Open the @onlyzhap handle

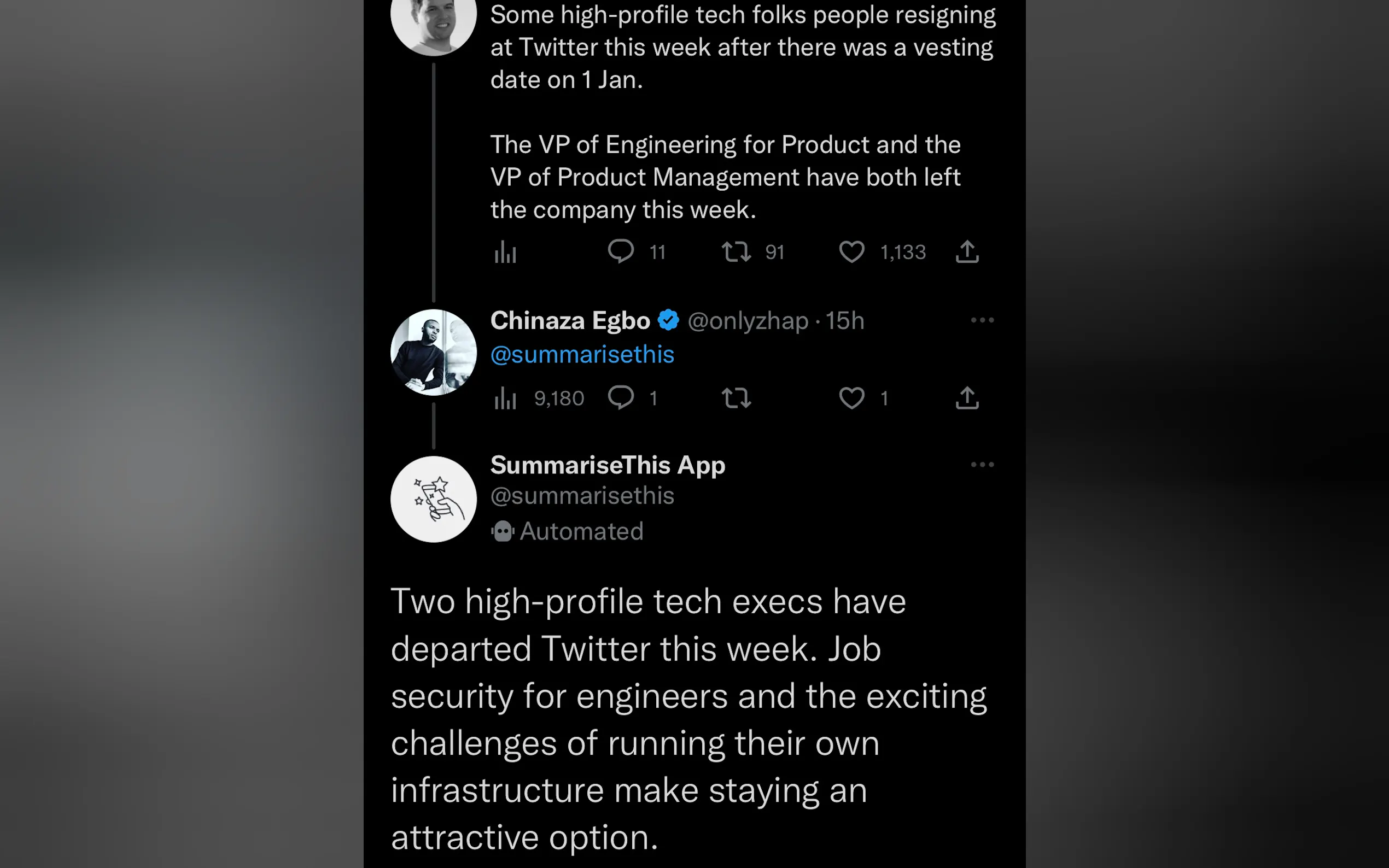pos(748,320)
